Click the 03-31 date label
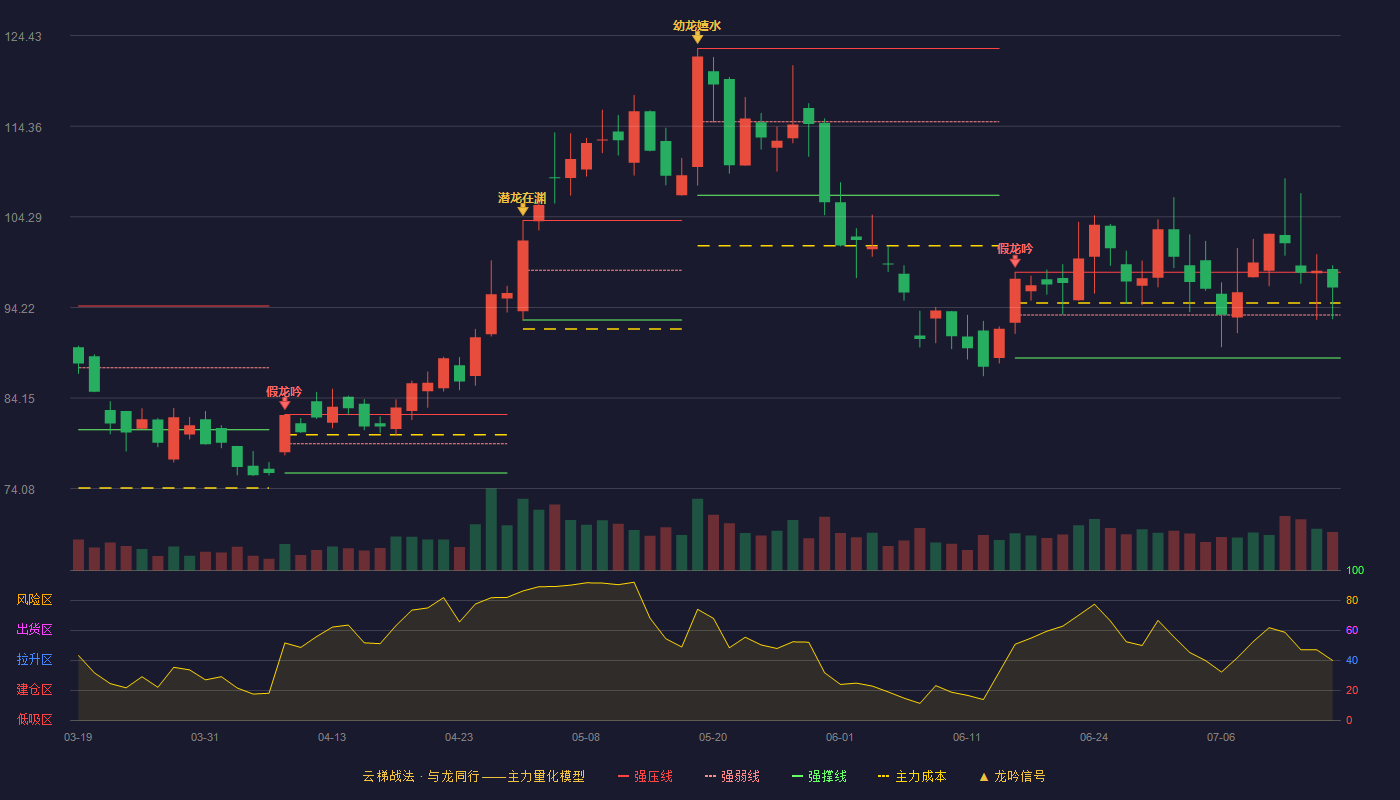1400x800 pixels. [x=205, y=737]
